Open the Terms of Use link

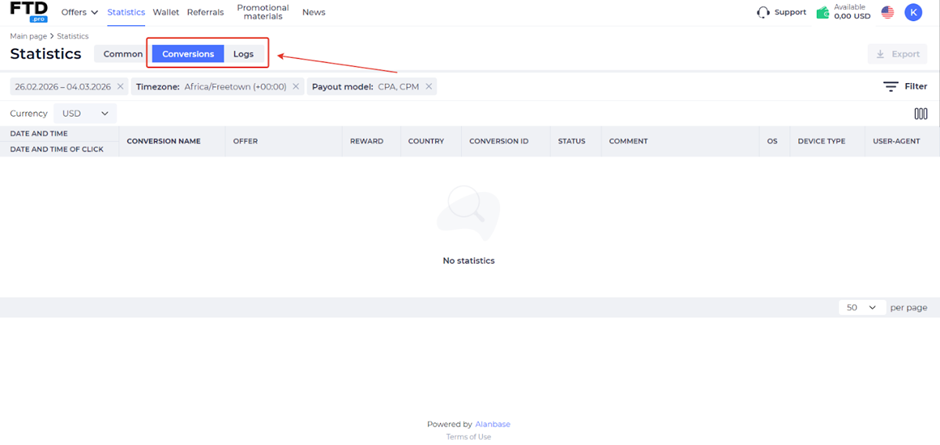tap(469, 437)
